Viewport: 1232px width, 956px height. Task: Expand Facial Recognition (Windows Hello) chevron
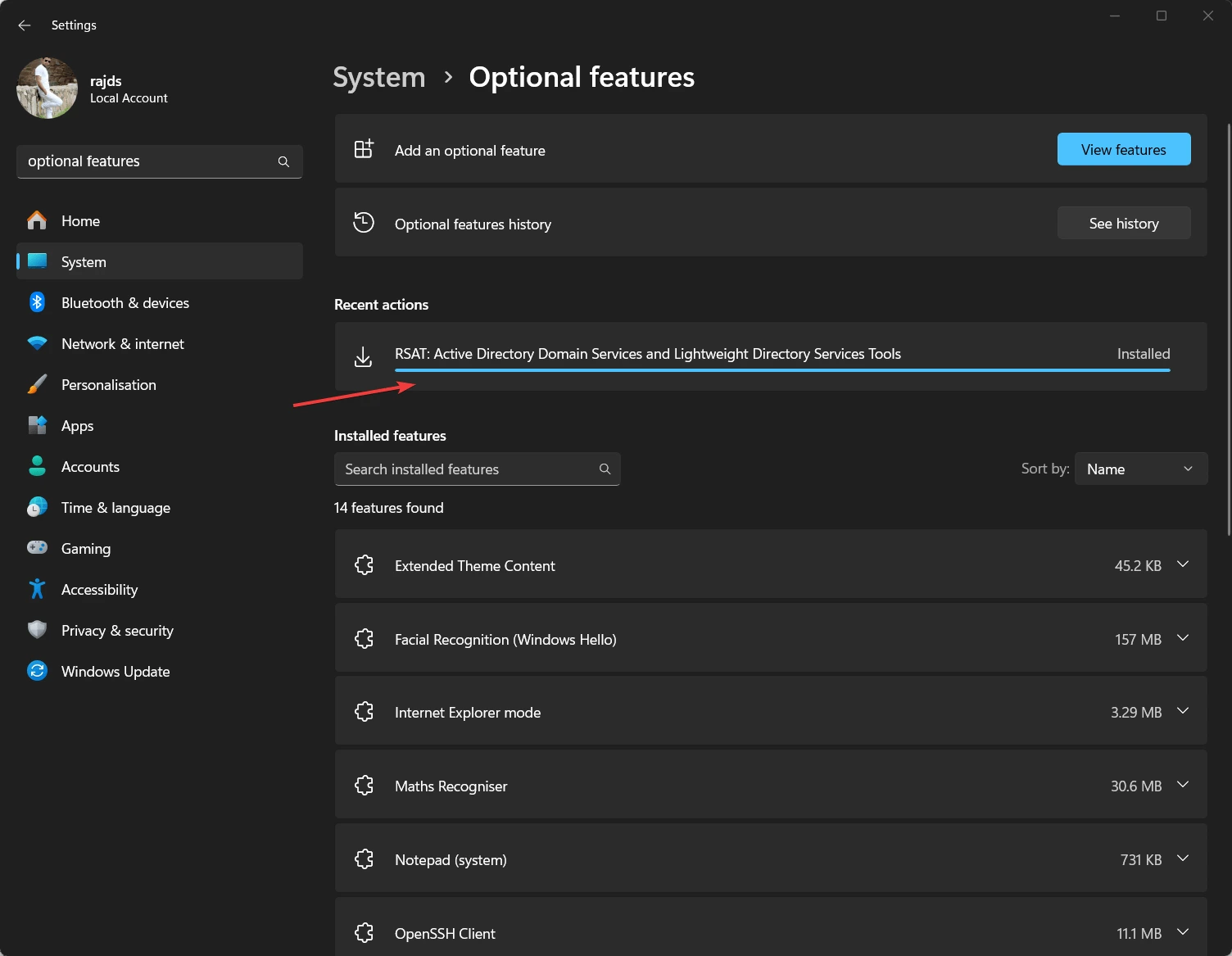coord(1183,638)
